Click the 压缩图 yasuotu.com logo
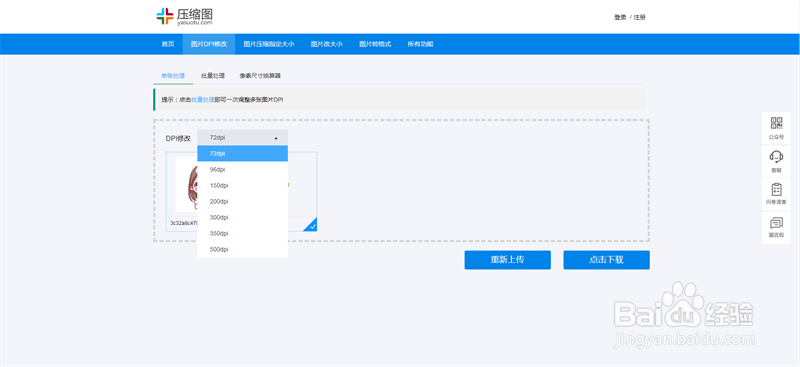Screen dimensions: 800x367 pyautogui.click(x=184, y=16)
